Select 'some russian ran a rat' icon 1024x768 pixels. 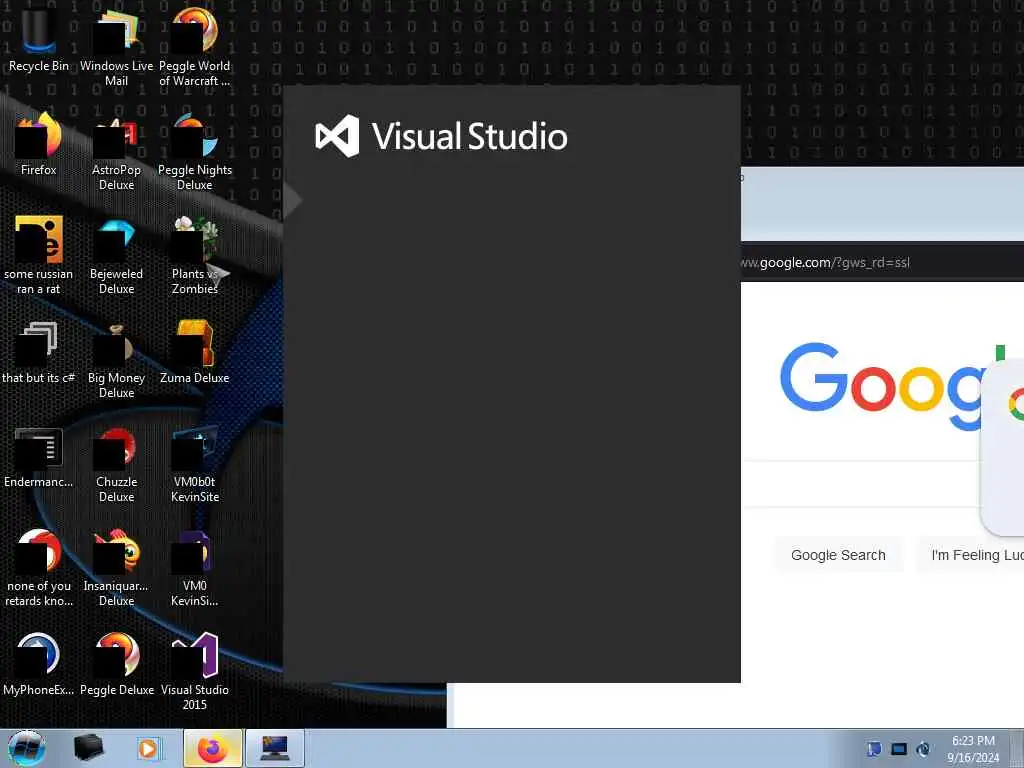click(x=39, y=255)
